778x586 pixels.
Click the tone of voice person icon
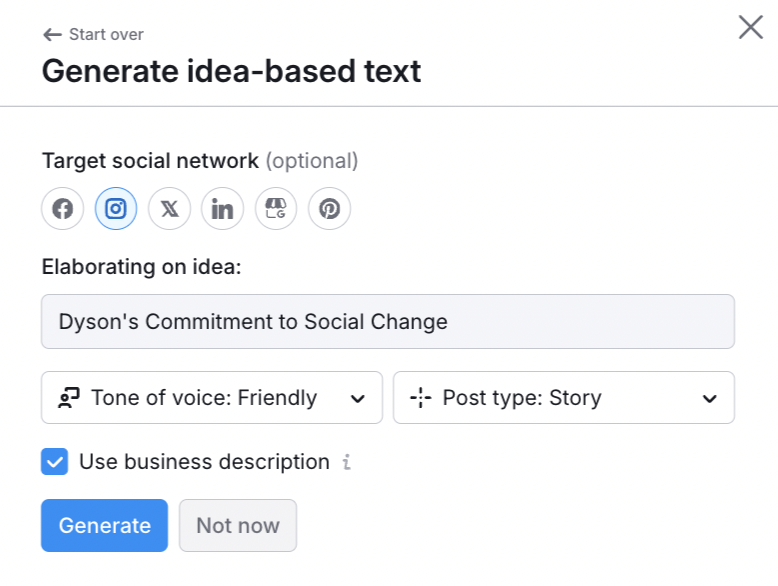click(x=69, y=398)
